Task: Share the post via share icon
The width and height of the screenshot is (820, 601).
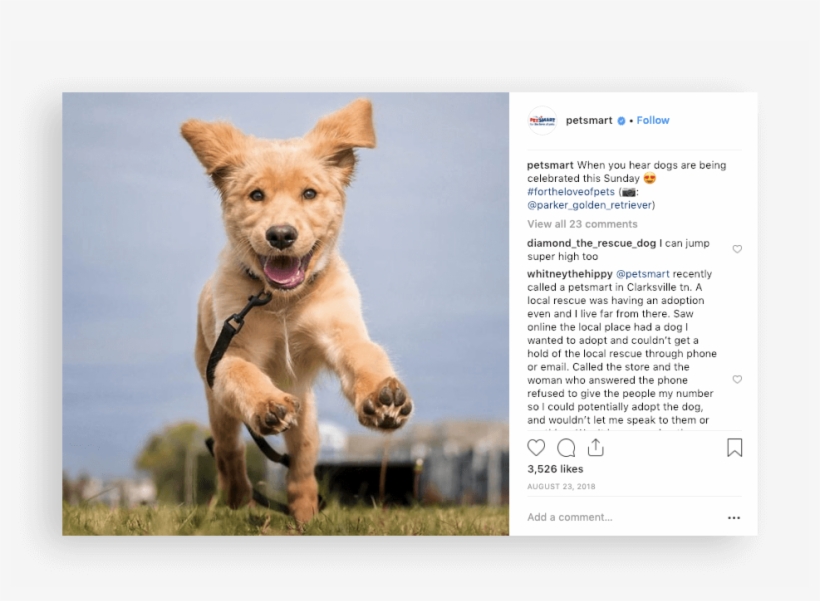Action: point(596,447)
